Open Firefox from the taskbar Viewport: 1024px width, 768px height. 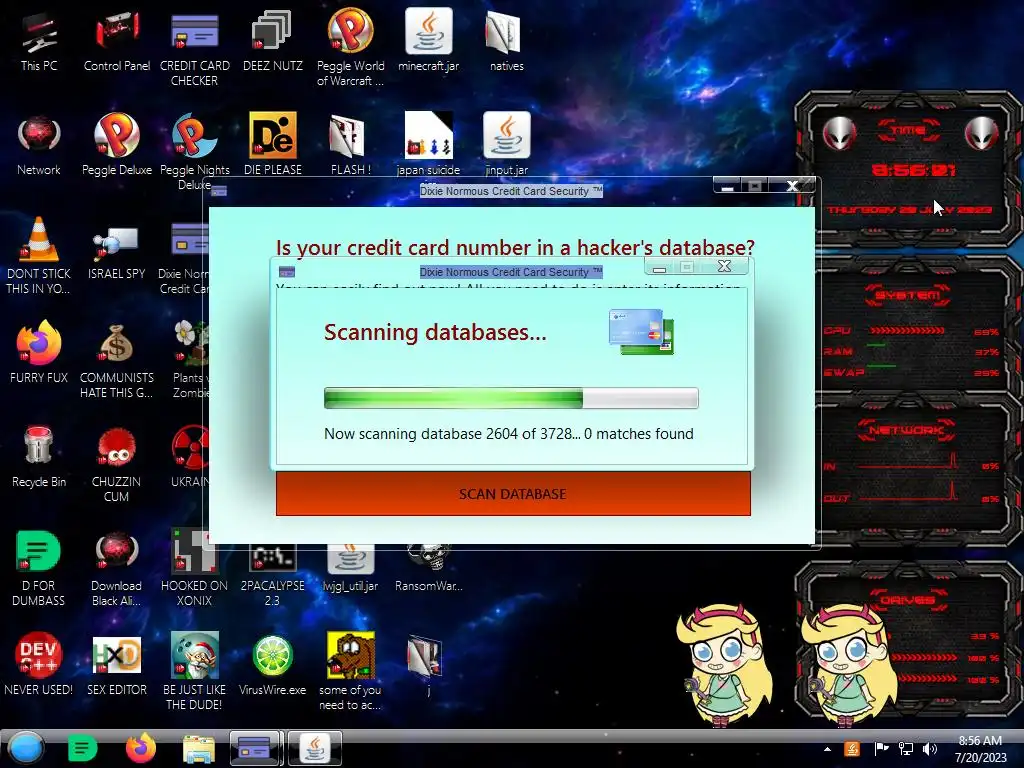coord(141,748)
